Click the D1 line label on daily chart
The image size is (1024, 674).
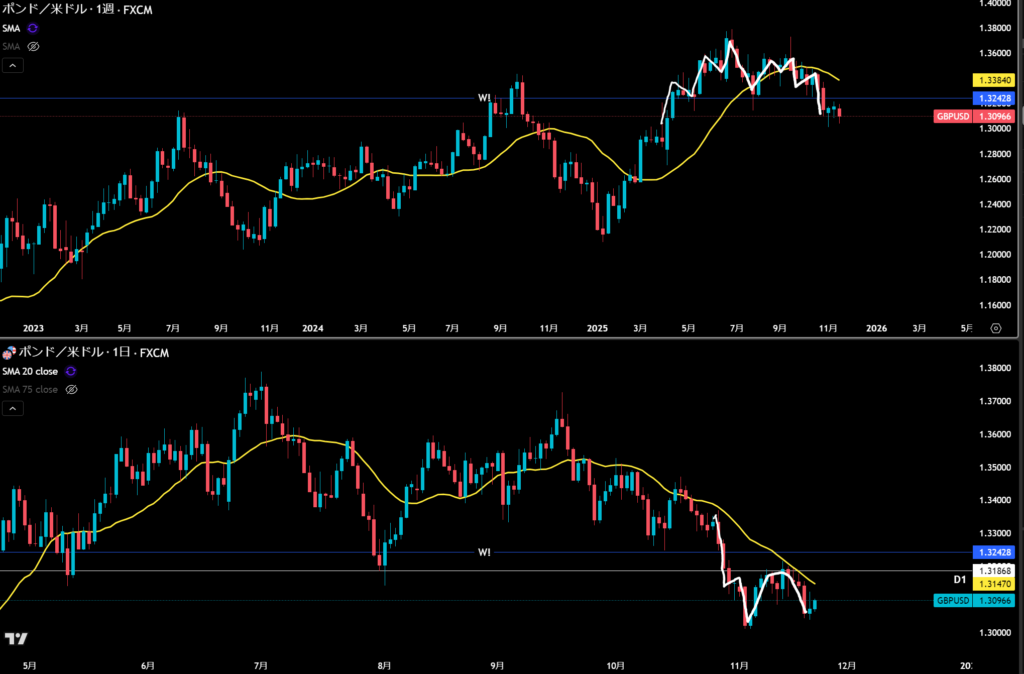958,578
